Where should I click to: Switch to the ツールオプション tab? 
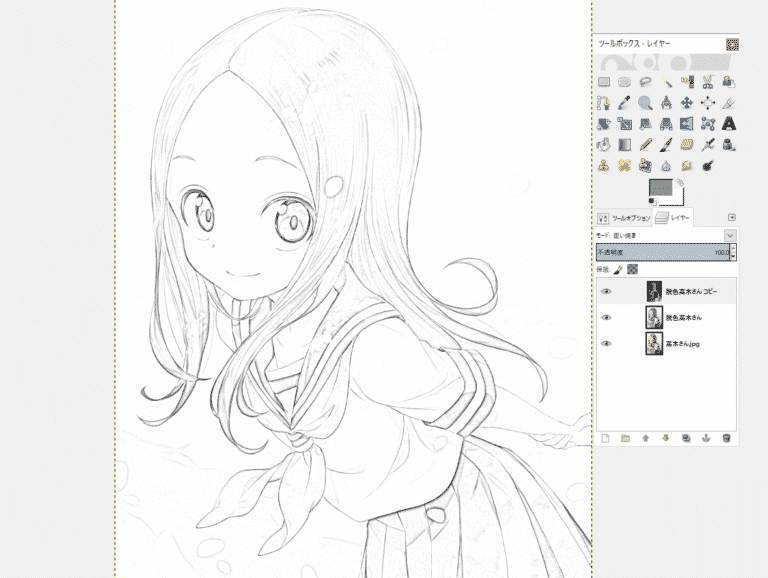tap(624, 218)
